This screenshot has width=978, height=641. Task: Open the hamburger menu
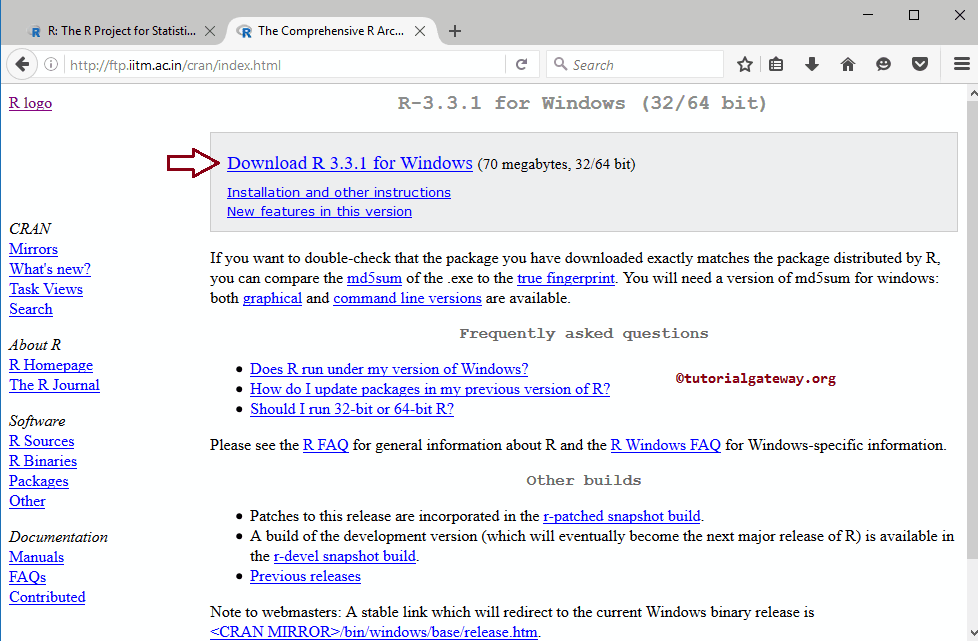(x=962, y=64)
